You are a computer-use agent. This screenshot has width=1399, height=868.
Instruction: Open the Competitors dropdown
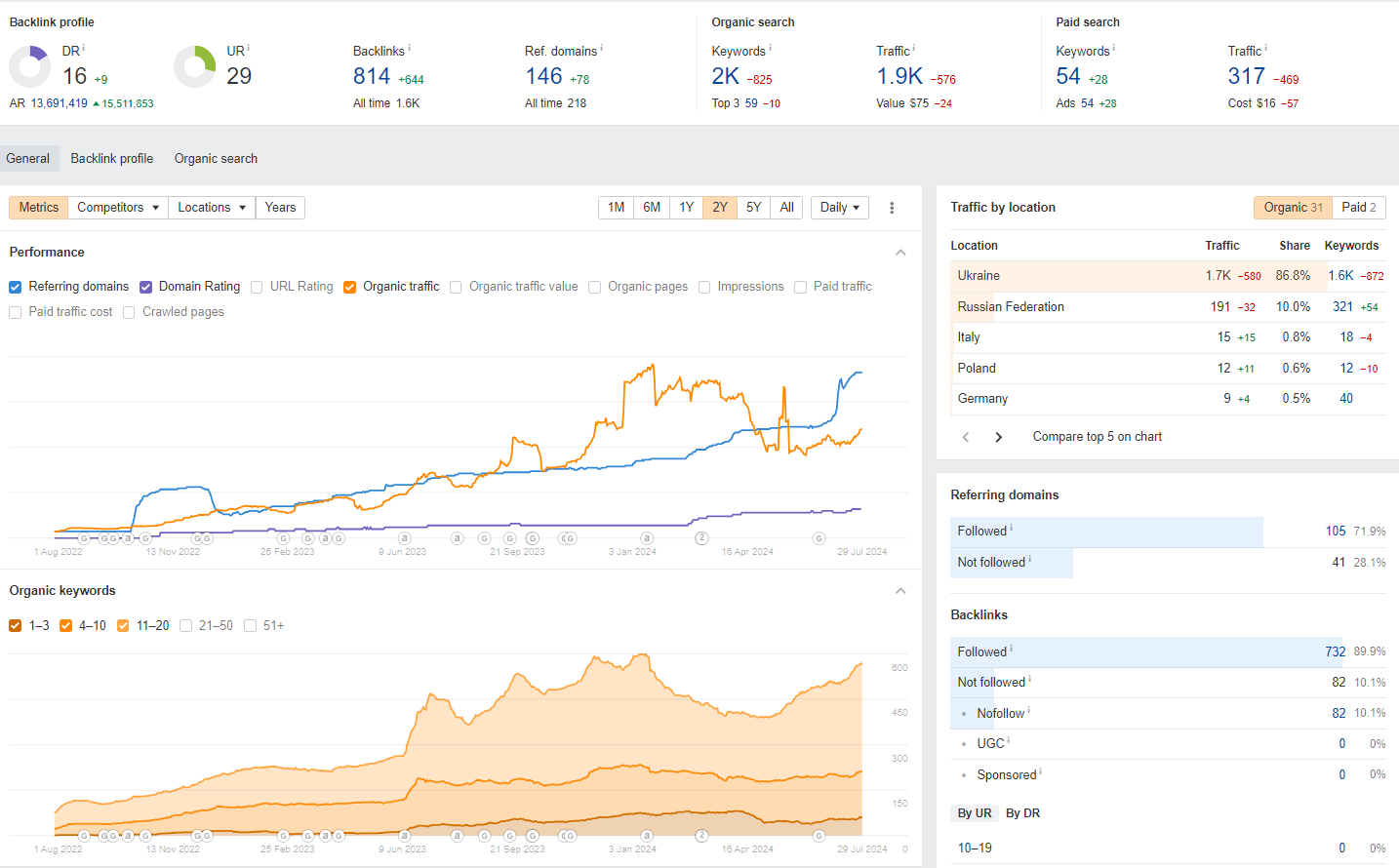point(118,208)
